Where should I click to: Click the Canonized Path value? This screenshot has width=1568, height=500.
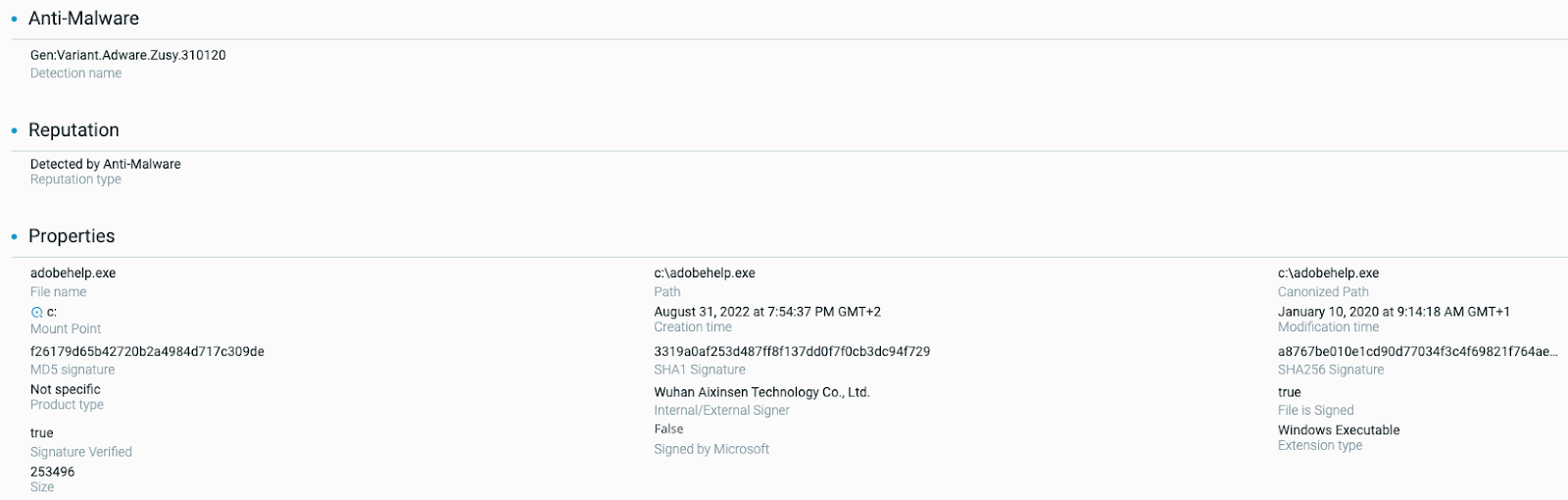tap(1328, 273)
